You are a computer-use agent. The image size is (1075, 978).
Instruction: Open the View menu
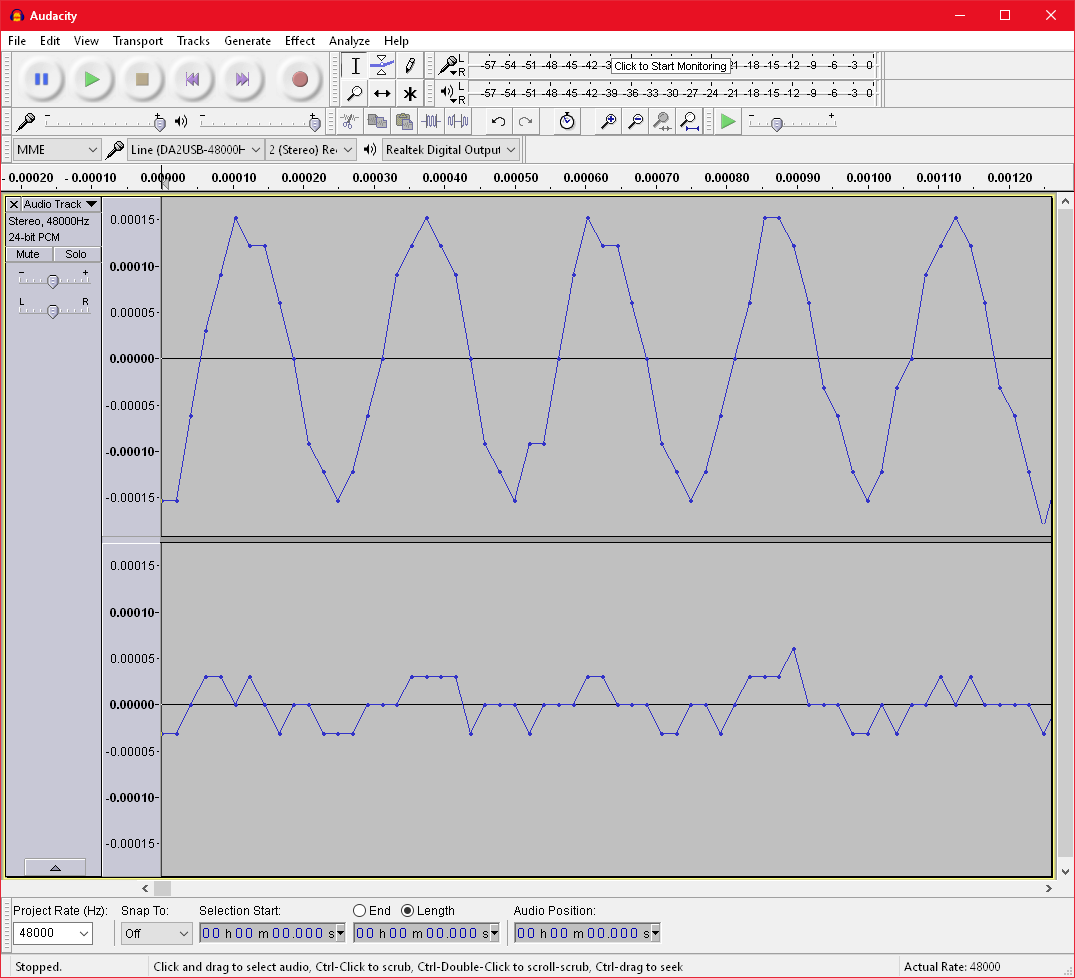[86, 41]
